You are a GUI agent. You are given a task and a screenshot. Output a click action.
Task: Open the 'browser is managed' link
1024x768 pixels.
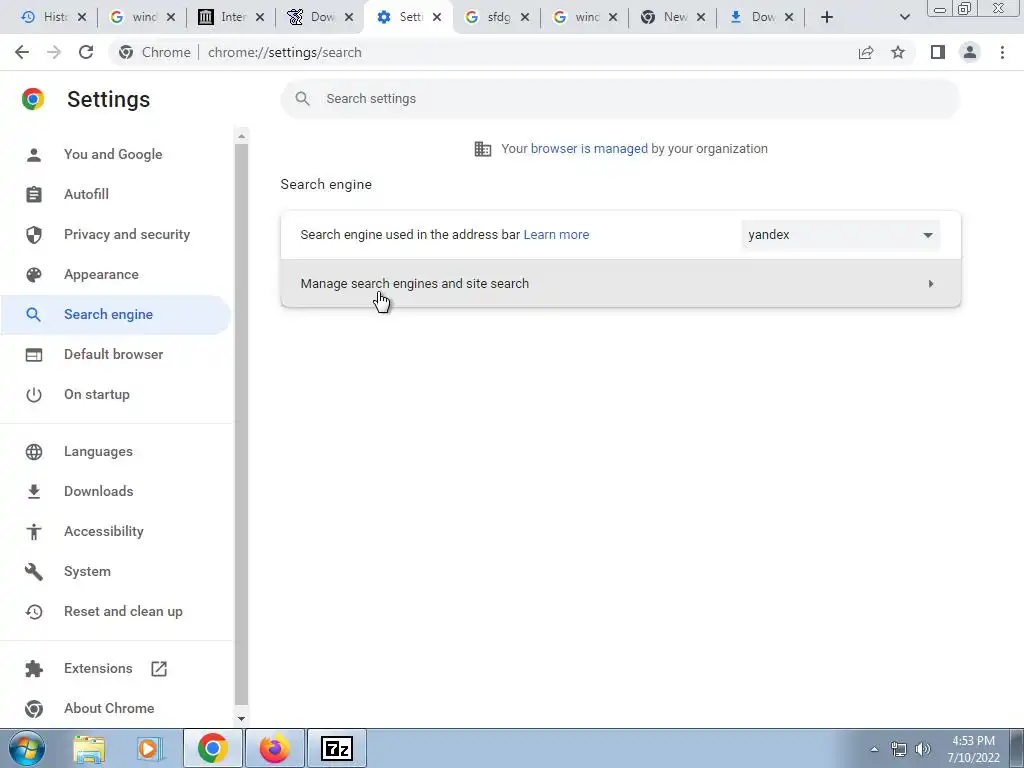click(x=588, y=148)
